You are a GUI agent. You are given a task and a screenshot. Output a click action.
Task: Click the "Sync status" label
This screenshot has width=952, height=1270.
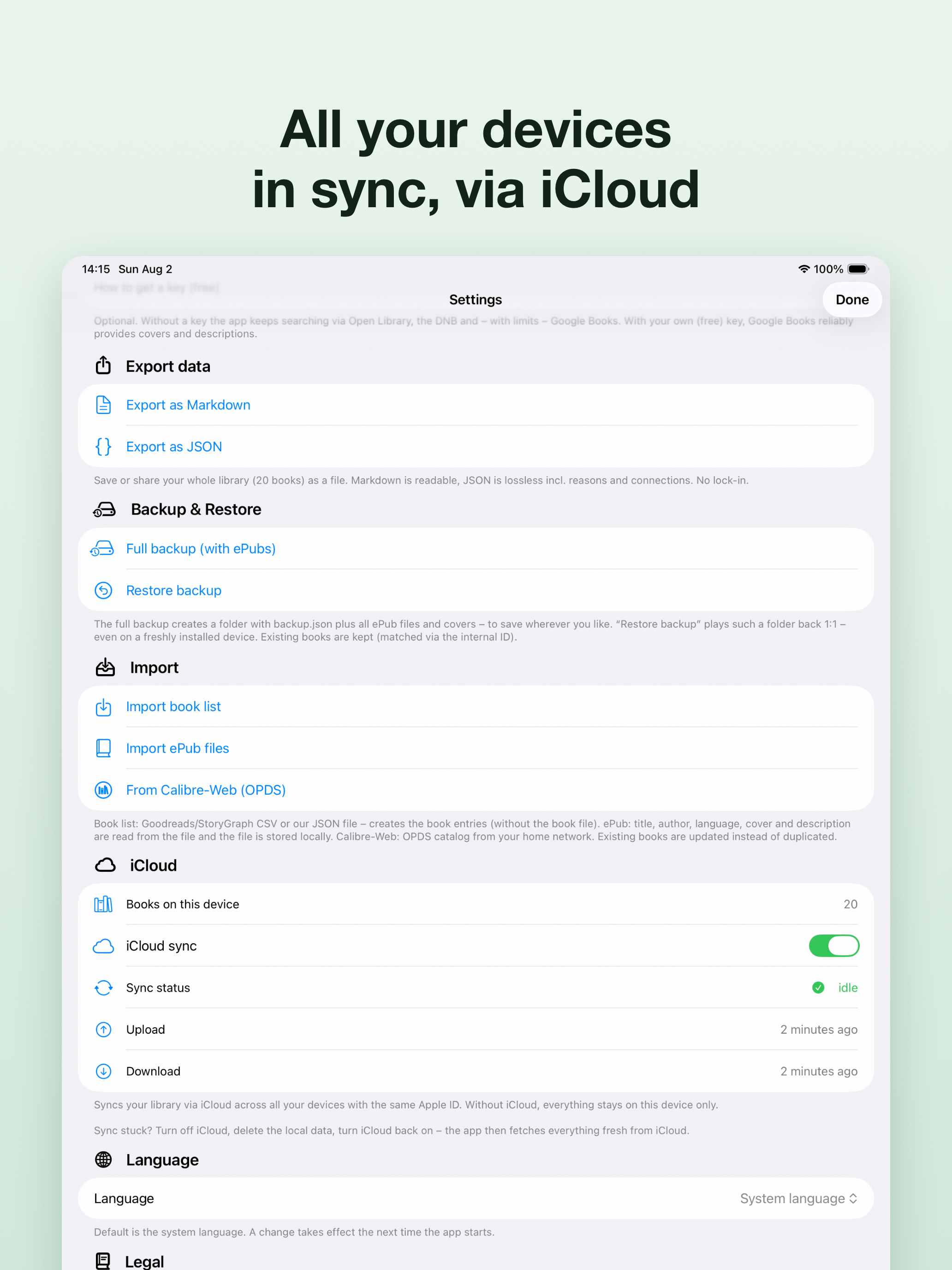coord(158,988)
